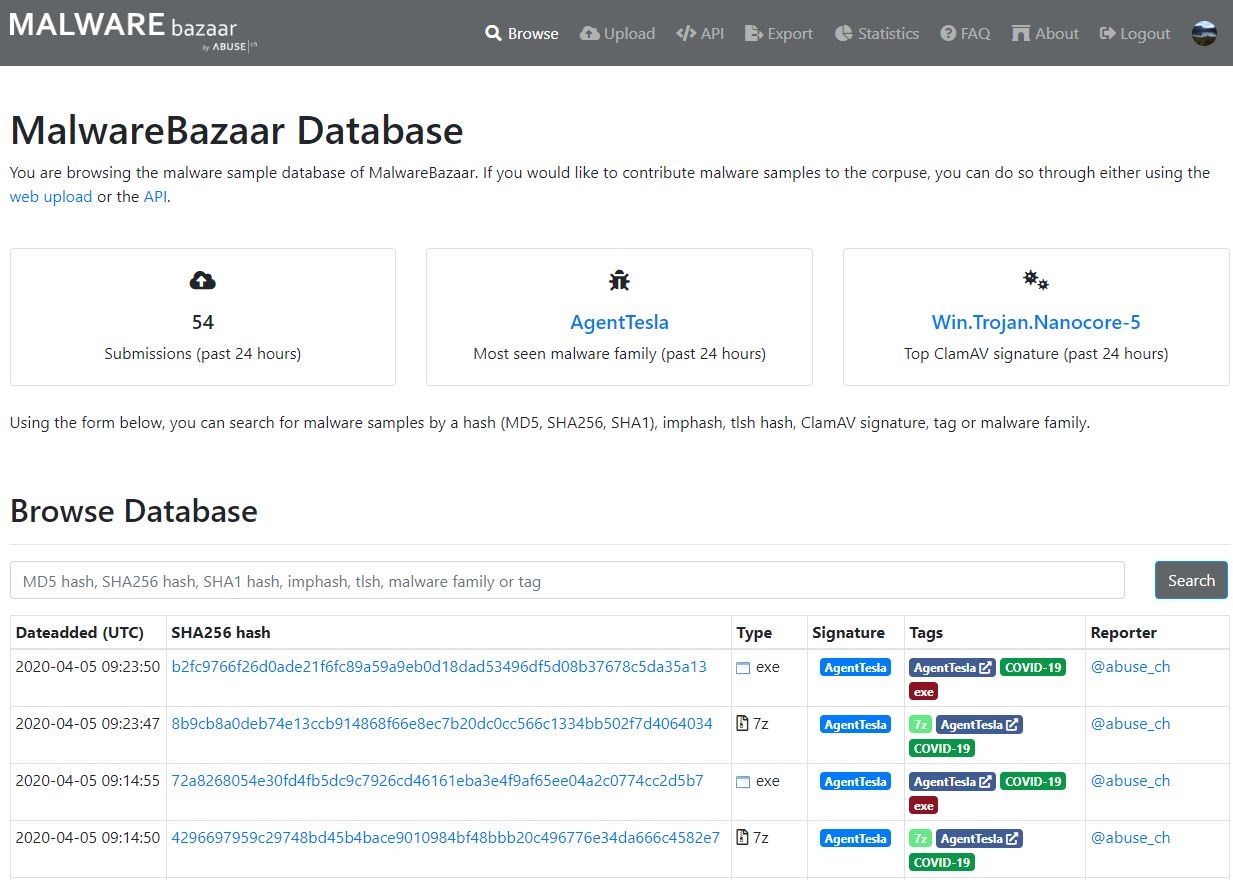Image resolution: width=1233 pixels, height=880 pixels.
Task: Click COVID-19 tag in 09:23:50 row
Action: 1033,668
